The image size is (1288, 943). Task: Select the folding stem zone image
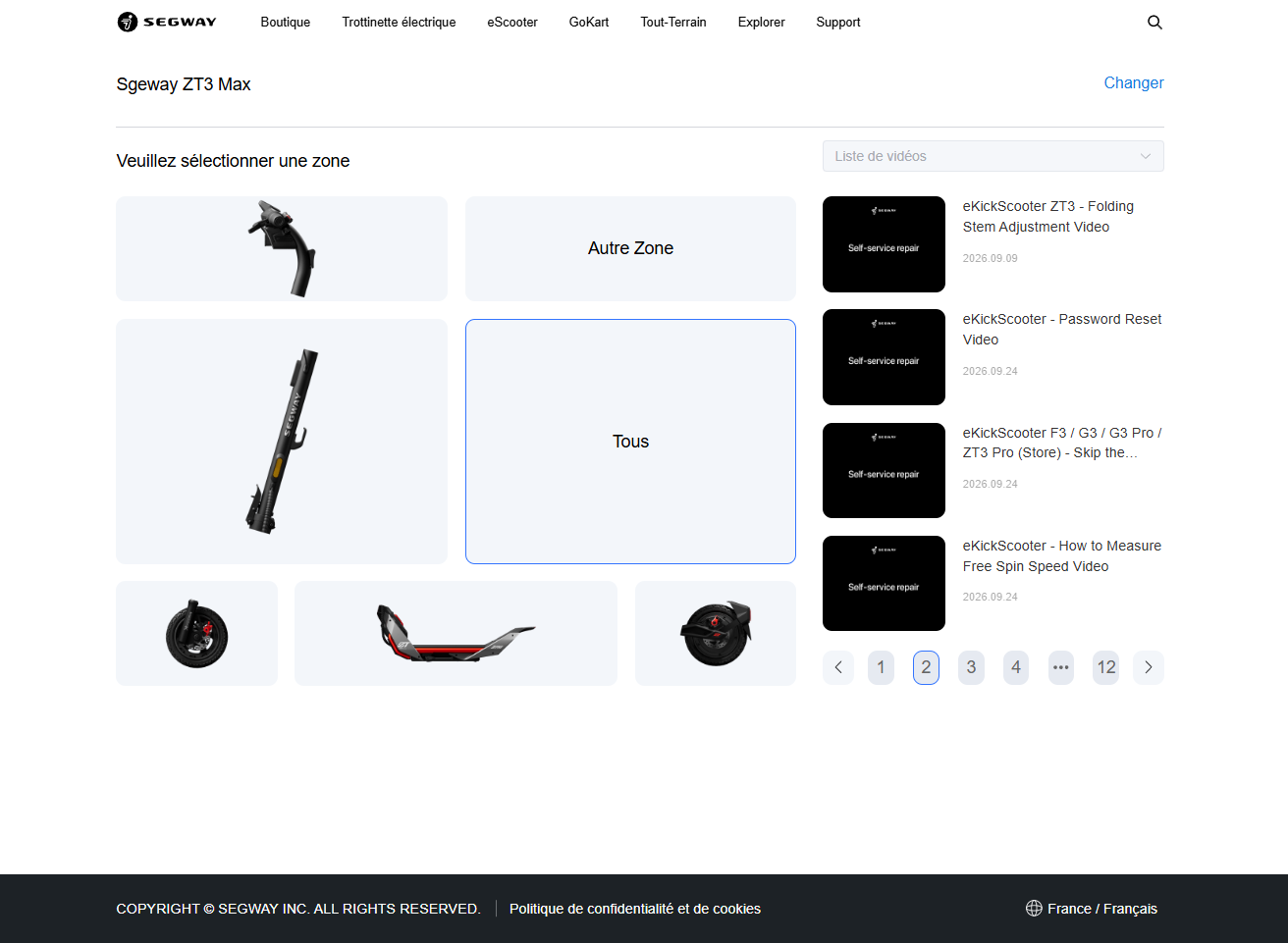click(x=282, y=442)
